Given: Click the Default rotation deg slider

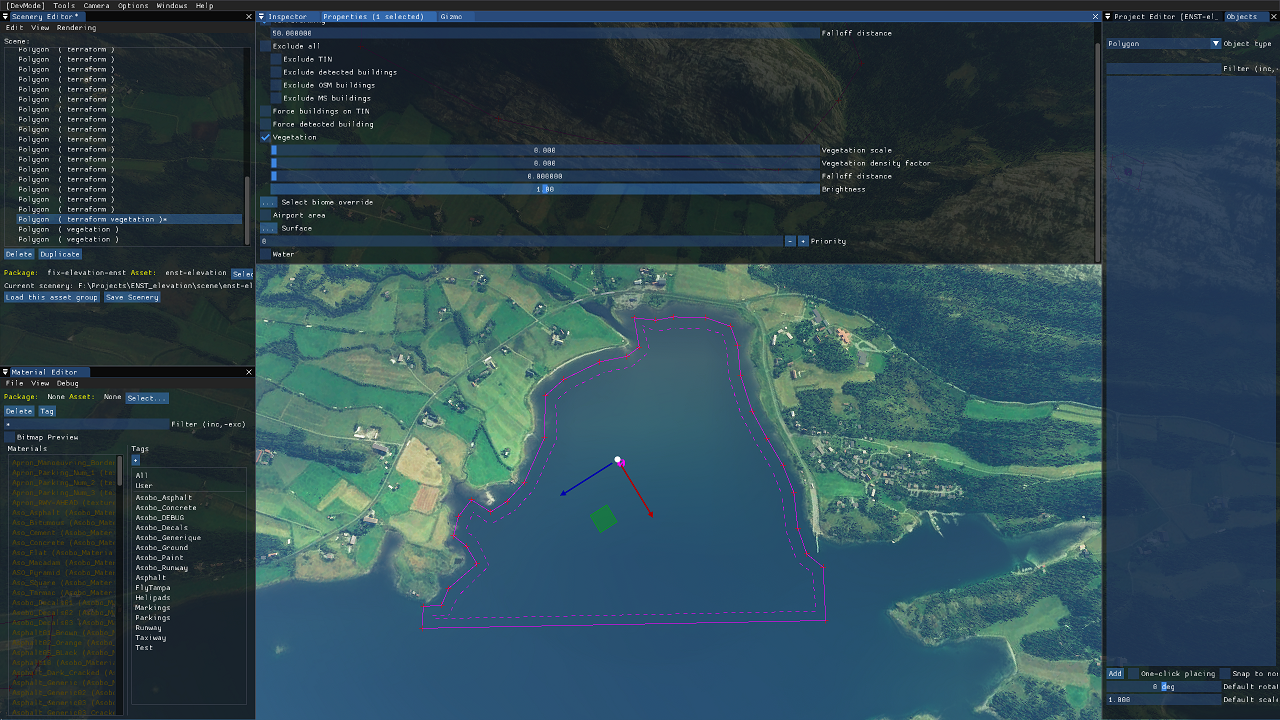Looking at the screenshot, I should 1164,687.
